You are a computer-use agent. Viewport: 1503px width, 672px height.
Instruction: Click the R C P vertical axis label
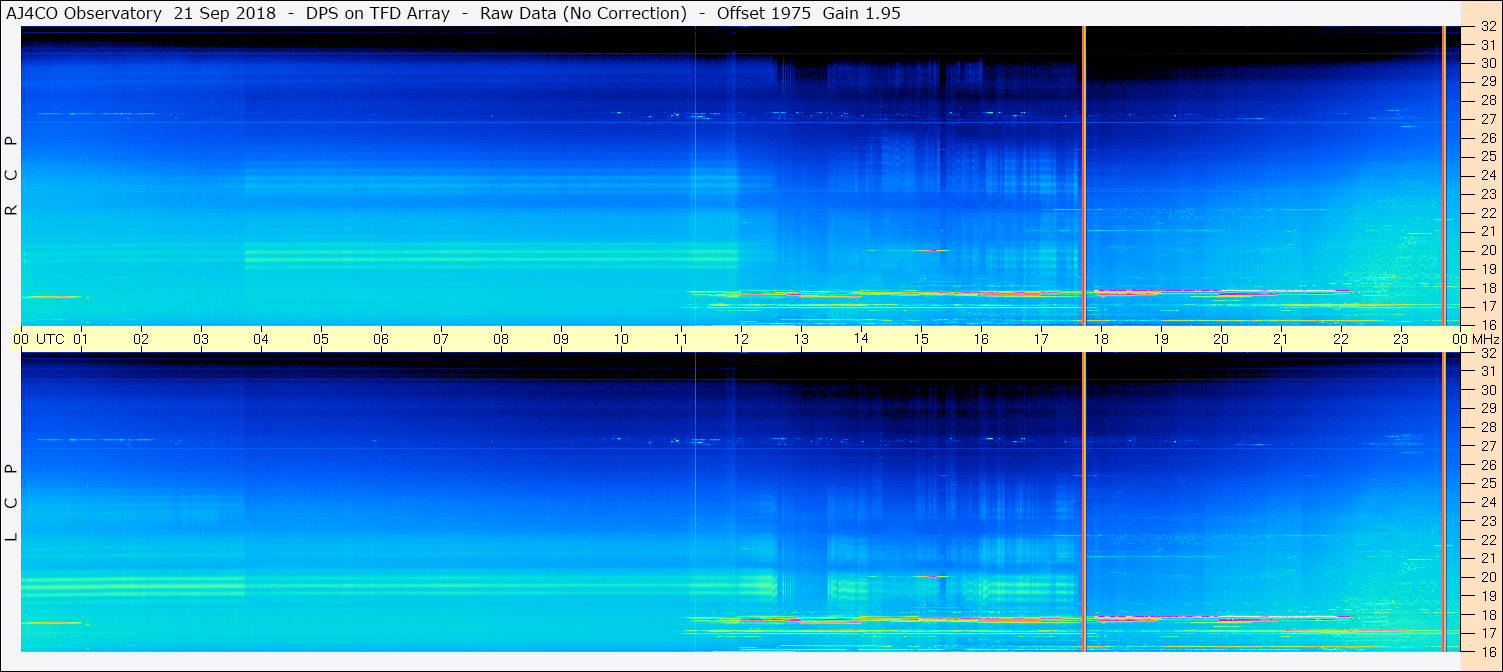click(11, 176)
